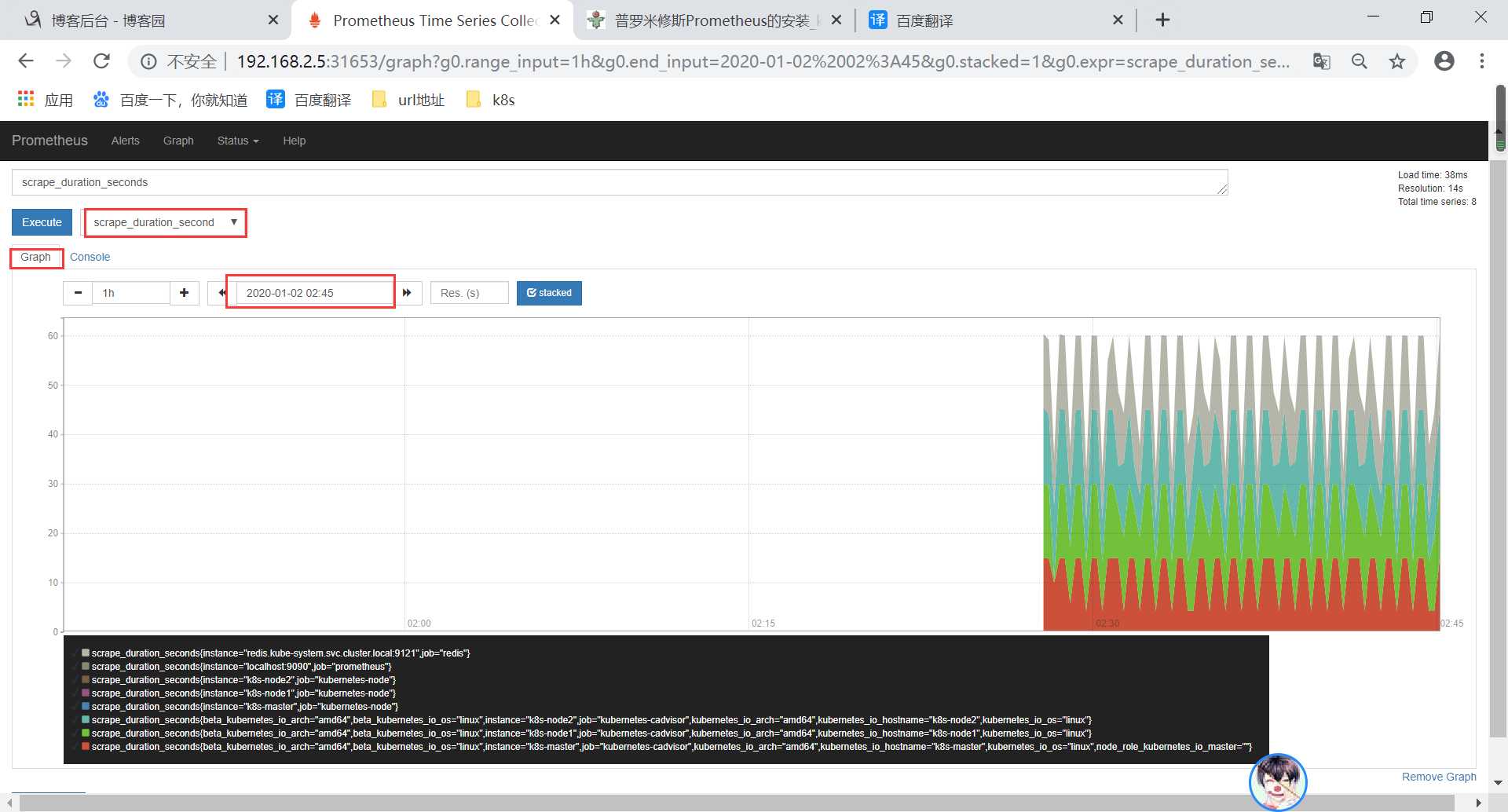Open the Graph nav item
This screenshot has width=1508, height=812.
(x=178, y=141)
